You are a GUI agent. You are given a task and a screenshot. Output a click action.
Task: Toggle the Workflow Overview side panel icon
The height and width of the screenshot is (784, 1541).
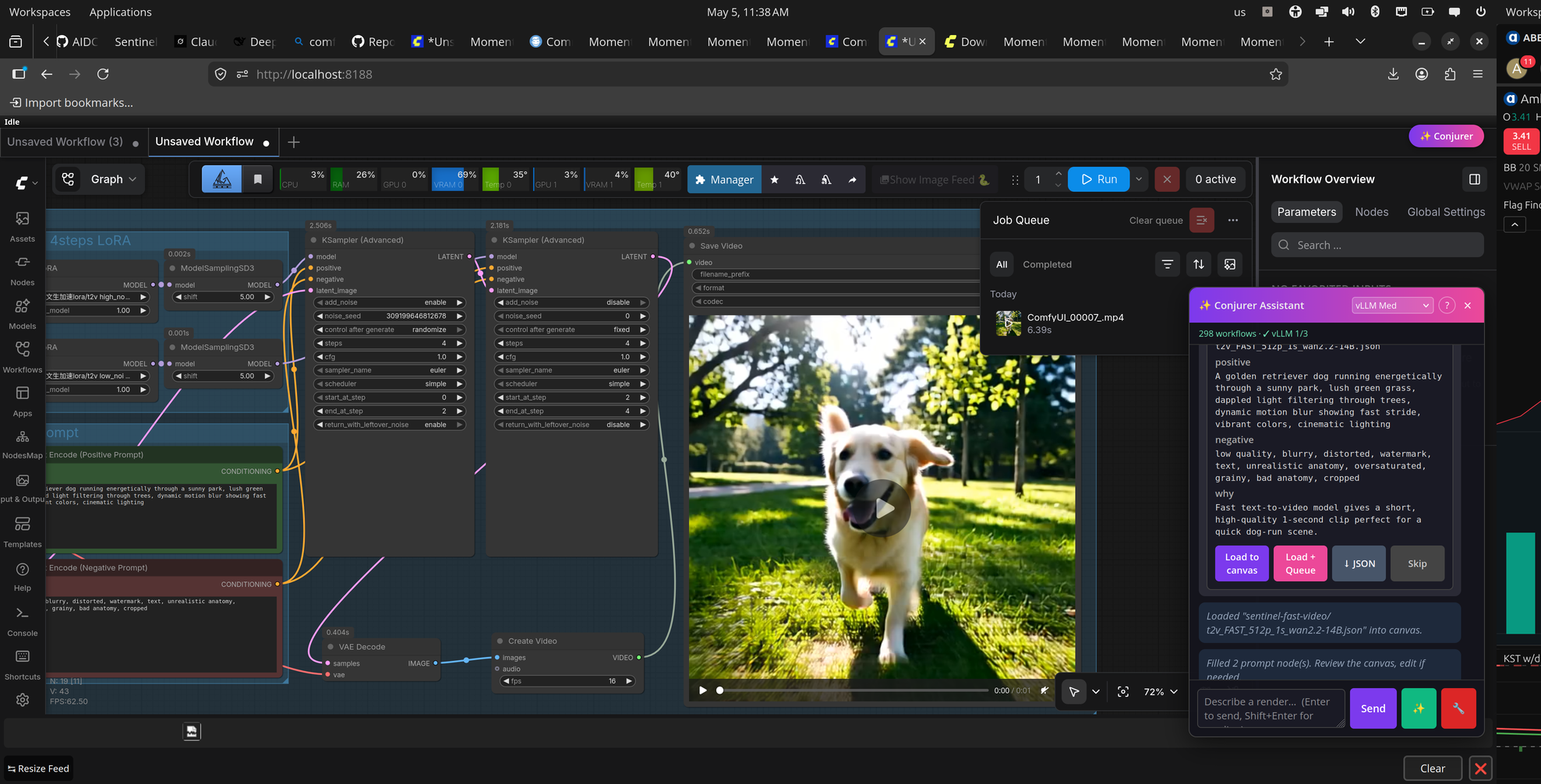(x=1475, y=179)
